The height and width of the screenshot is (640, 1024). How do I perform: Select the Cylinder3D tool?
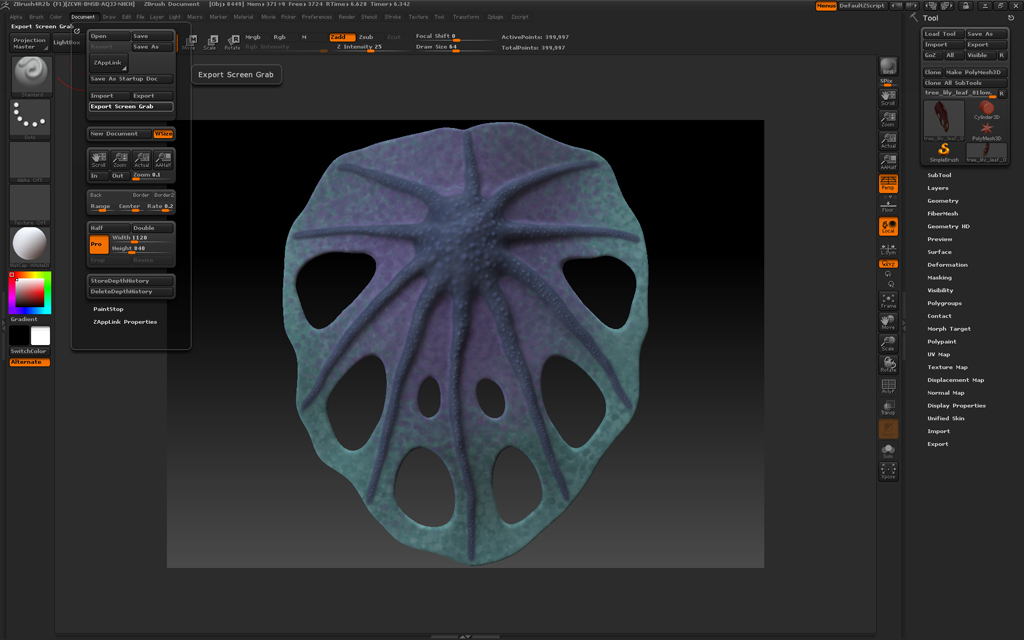point(987,110)
